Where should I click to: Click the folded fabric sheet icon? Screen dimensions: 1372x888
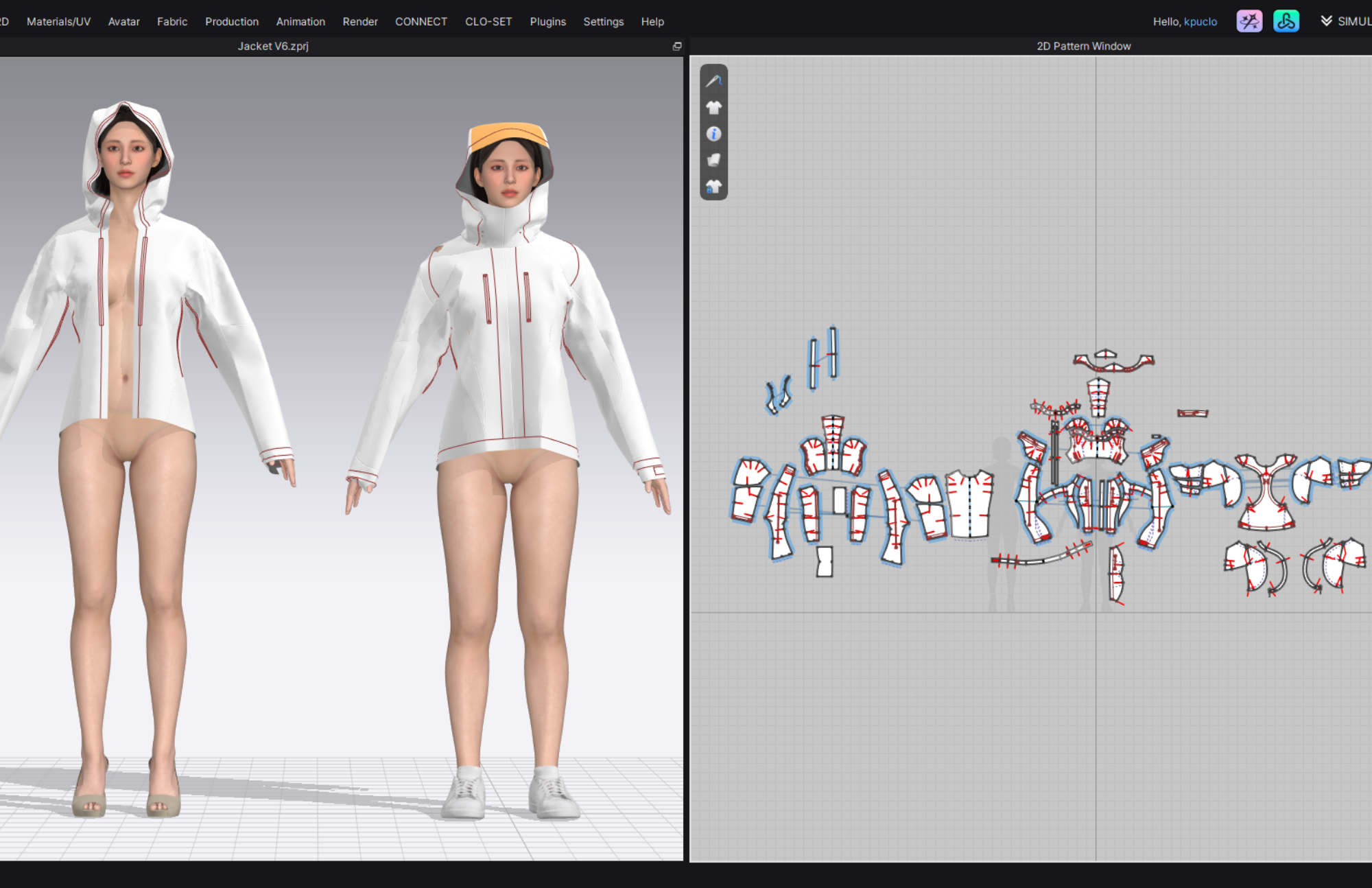713,160
